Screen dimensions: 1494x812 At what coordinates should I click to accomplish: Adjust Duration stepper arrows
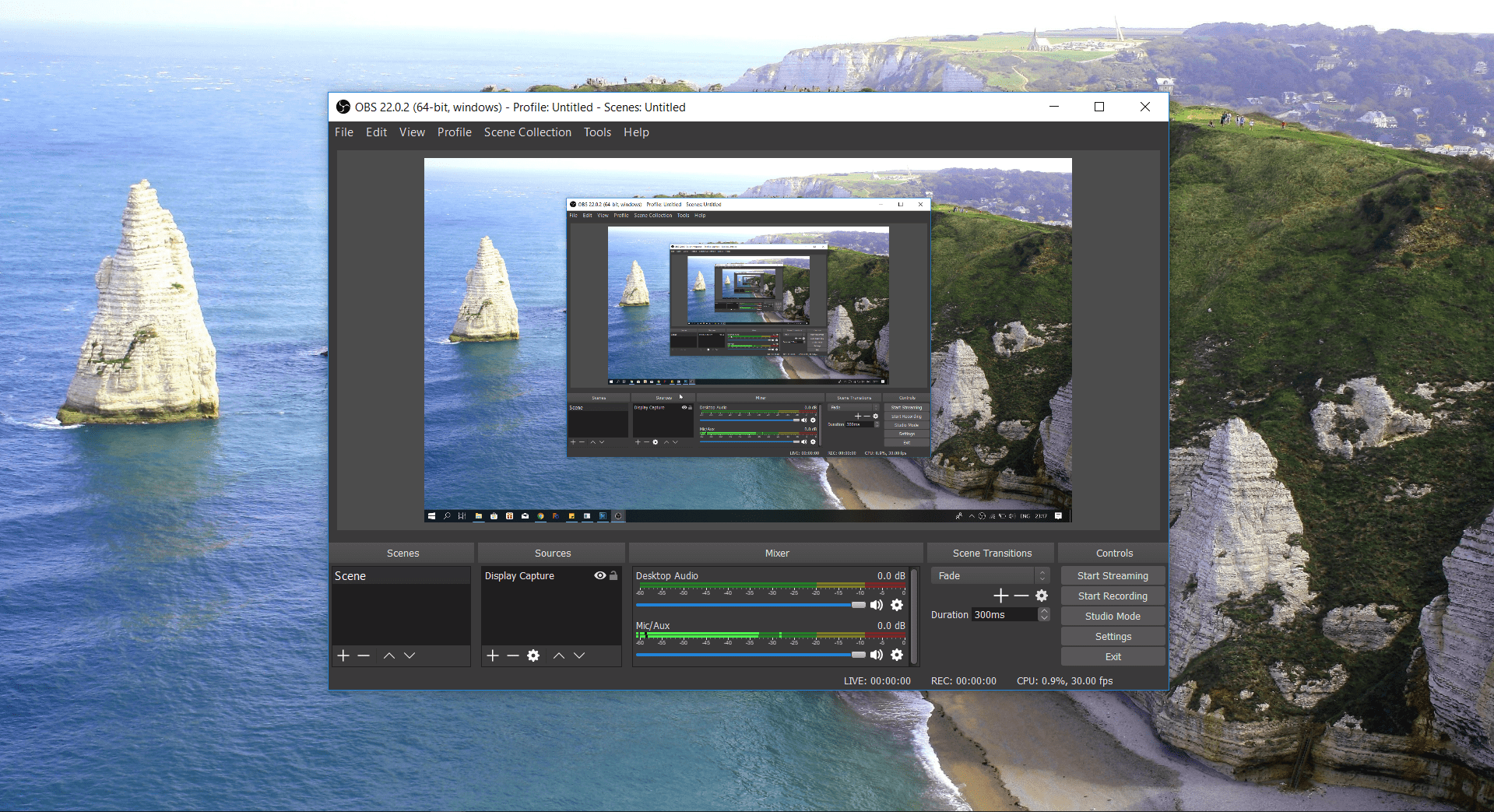[x=1045, y=614]
